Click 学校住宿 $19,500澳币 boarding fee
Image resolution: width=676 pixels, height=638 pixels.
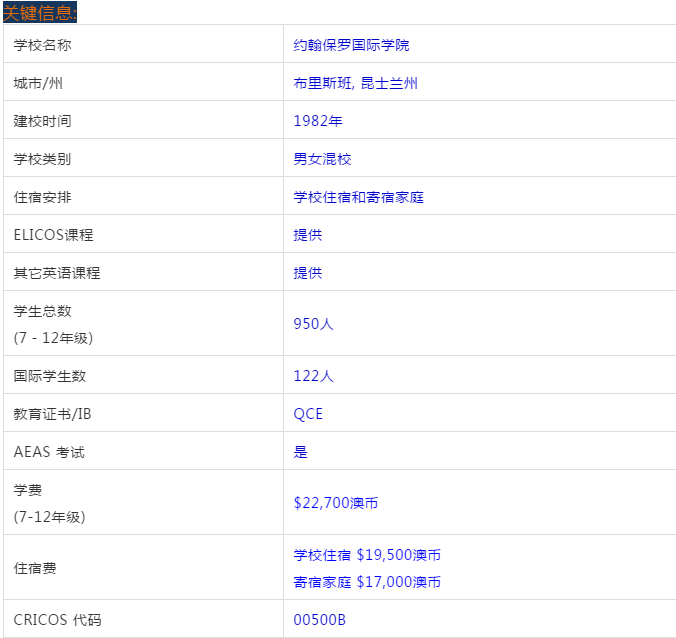[367, 555]
